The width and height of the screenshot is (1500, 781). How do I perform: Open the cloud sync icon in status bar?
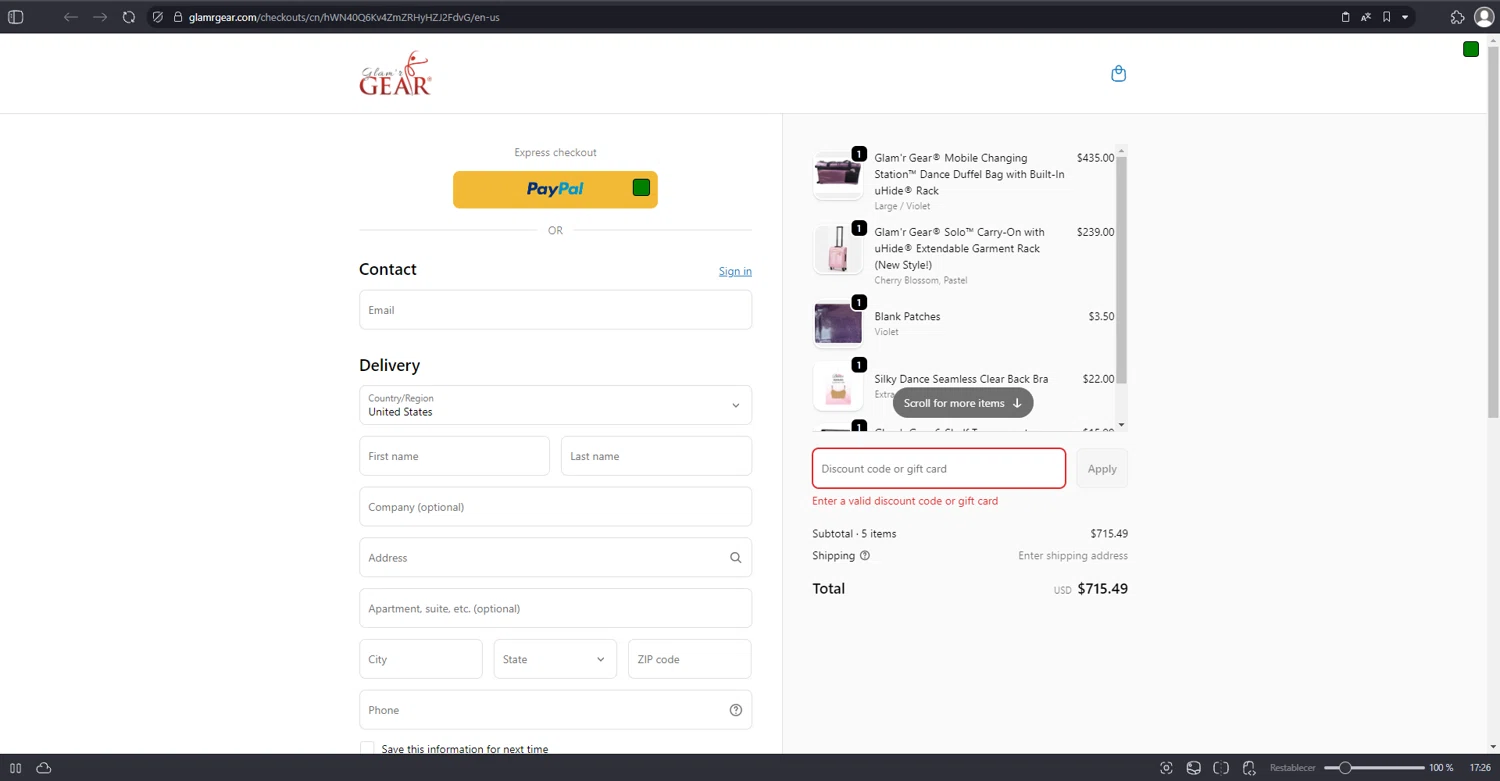(43, 768)
